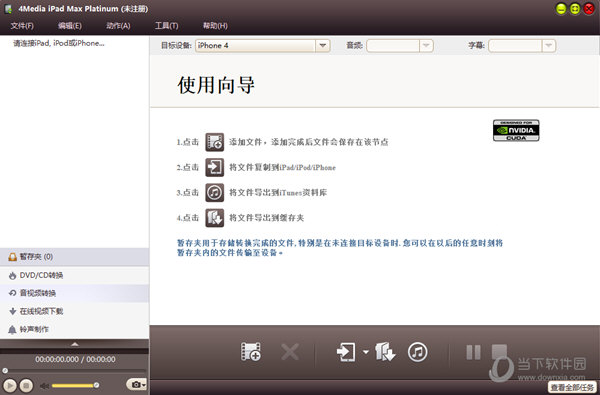Viewport: 600px width, 395px height.
Task: Open the 动作(A) menu
Action: 118,26
